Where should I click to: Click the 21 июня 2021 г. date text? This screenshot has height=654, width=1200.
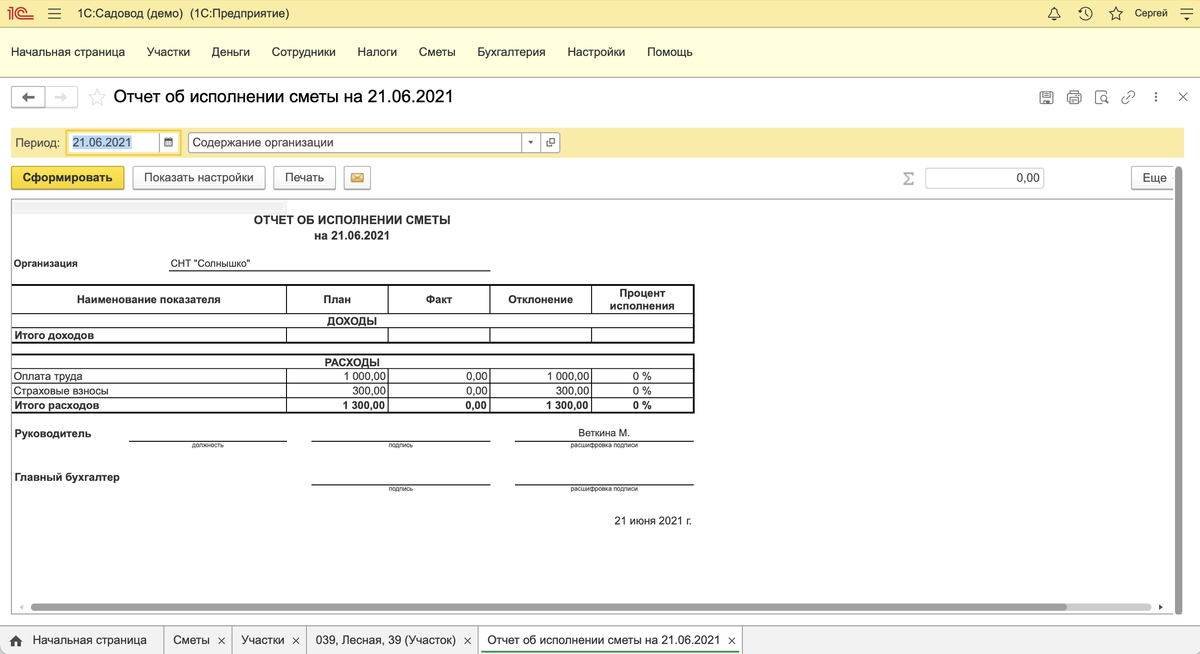point(653,520)
